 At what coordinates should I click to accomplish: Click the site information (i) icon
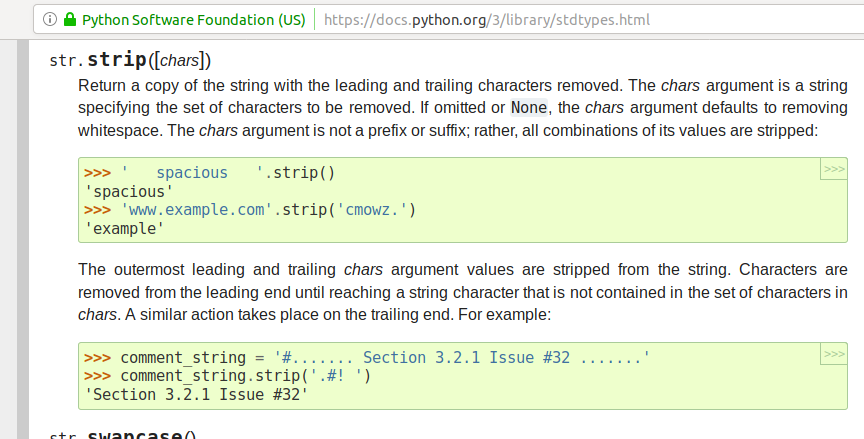click(50, 20)
